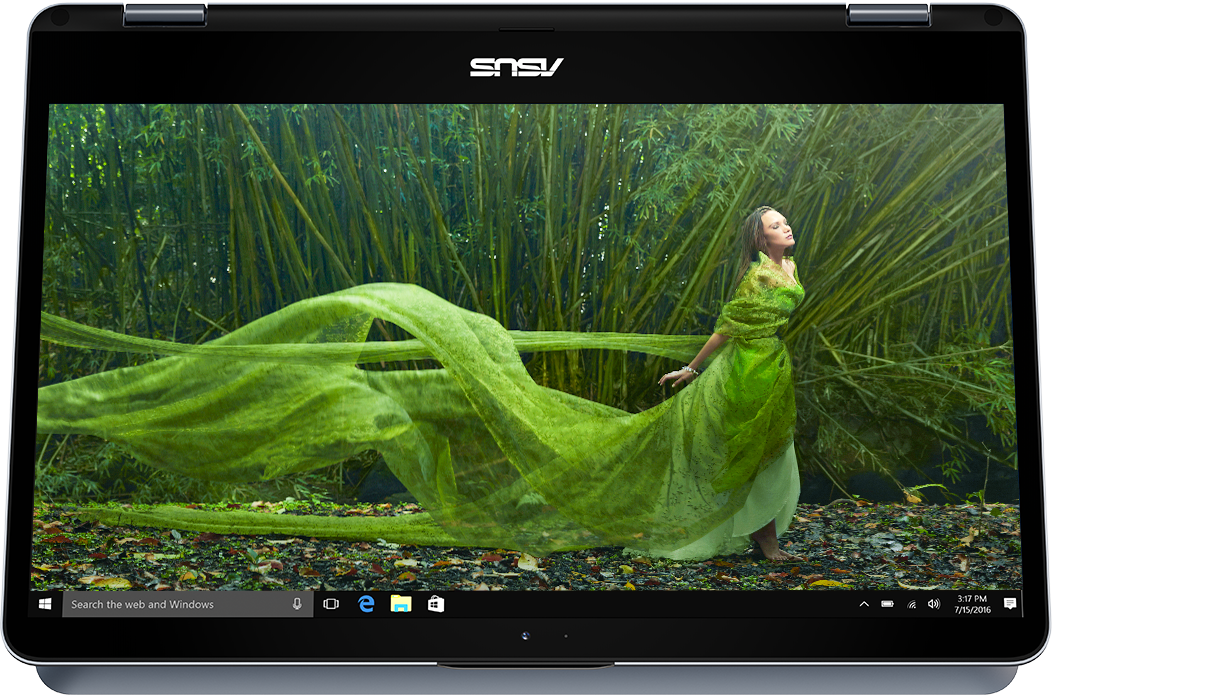This screenshot has height=699, width=1208.
Task: Open the Windows Start menu
Action: point(46,604)
